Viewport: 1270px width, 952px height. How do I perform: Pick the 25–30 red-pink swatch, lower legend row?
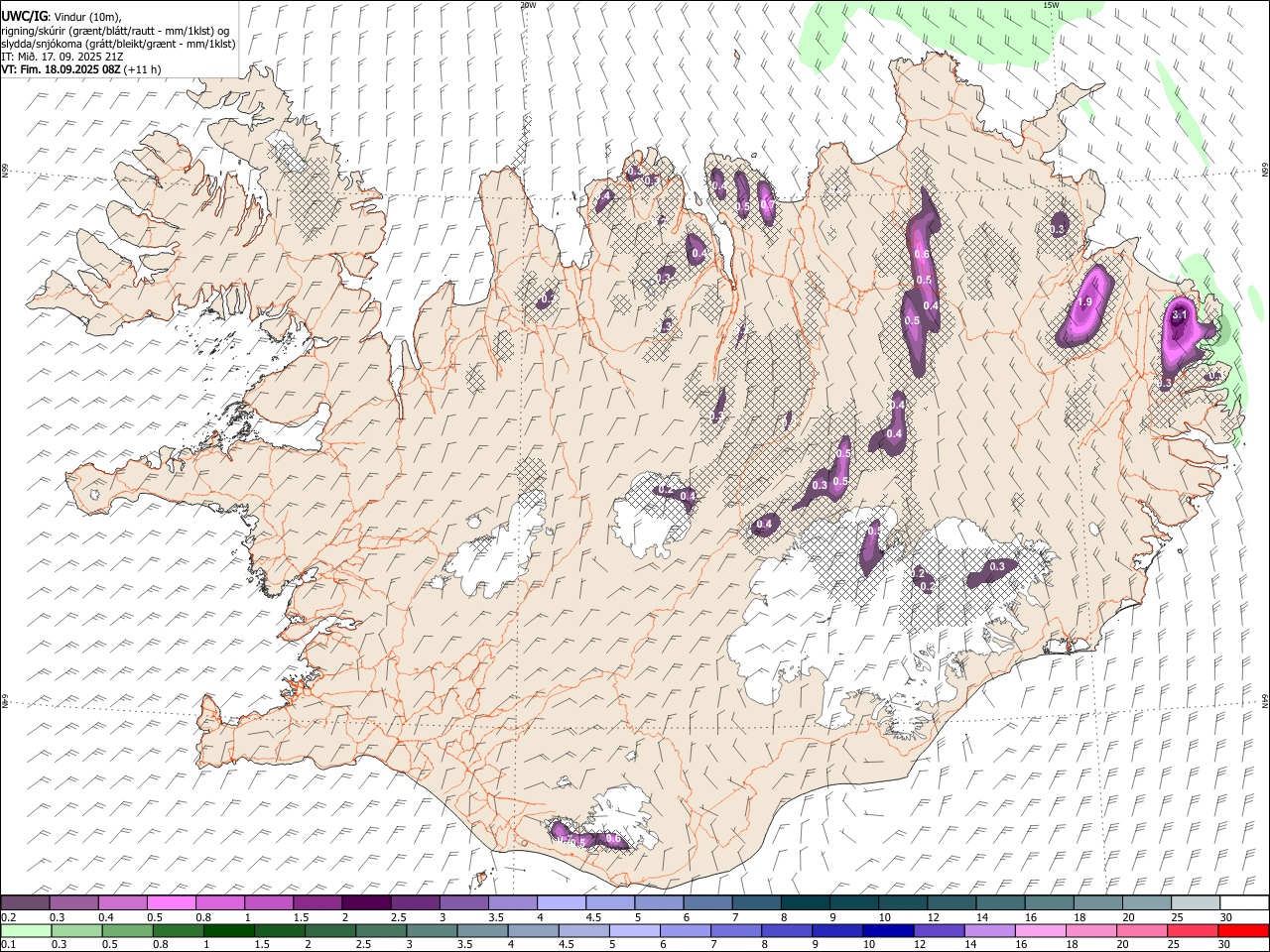(1194, 930)
